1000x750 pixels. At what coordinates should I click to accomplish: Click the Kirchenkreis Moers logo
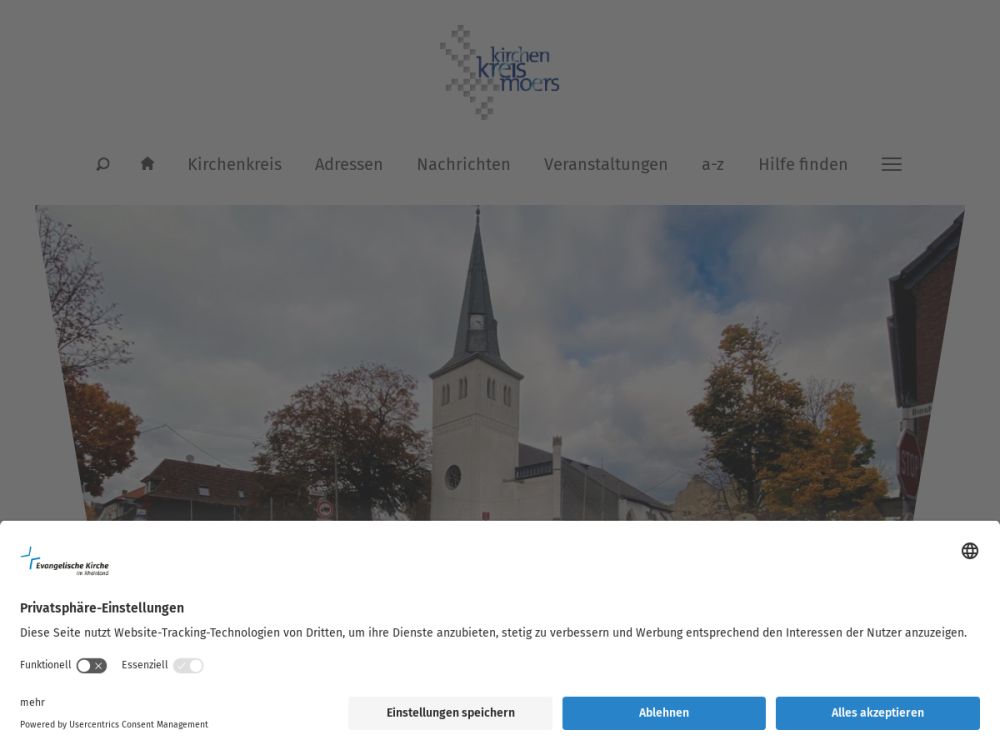point(499,72)
